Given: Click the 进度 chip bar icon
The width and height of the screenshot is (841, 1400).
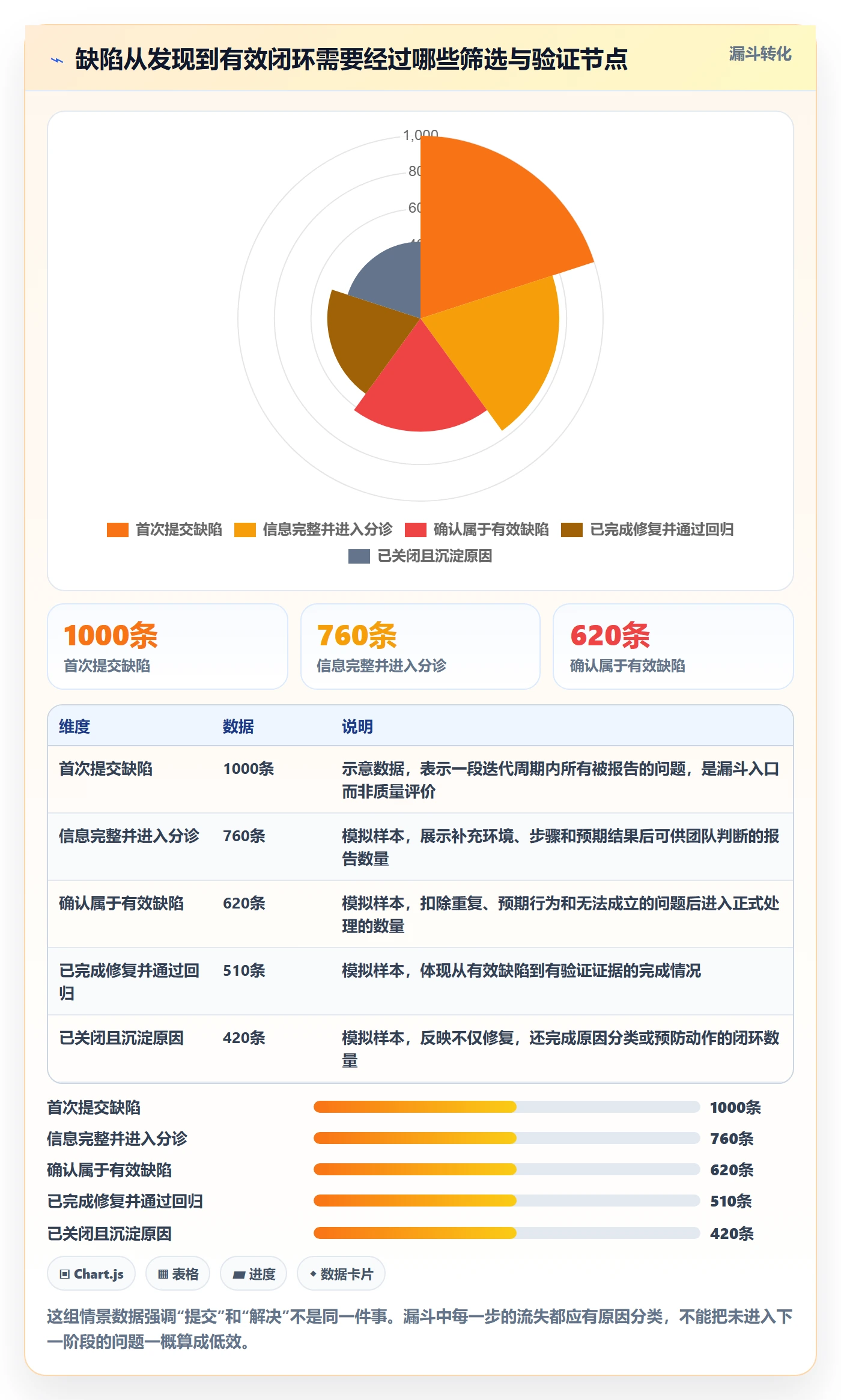Looking at the screenshot, I should (x=239, y=1274).
